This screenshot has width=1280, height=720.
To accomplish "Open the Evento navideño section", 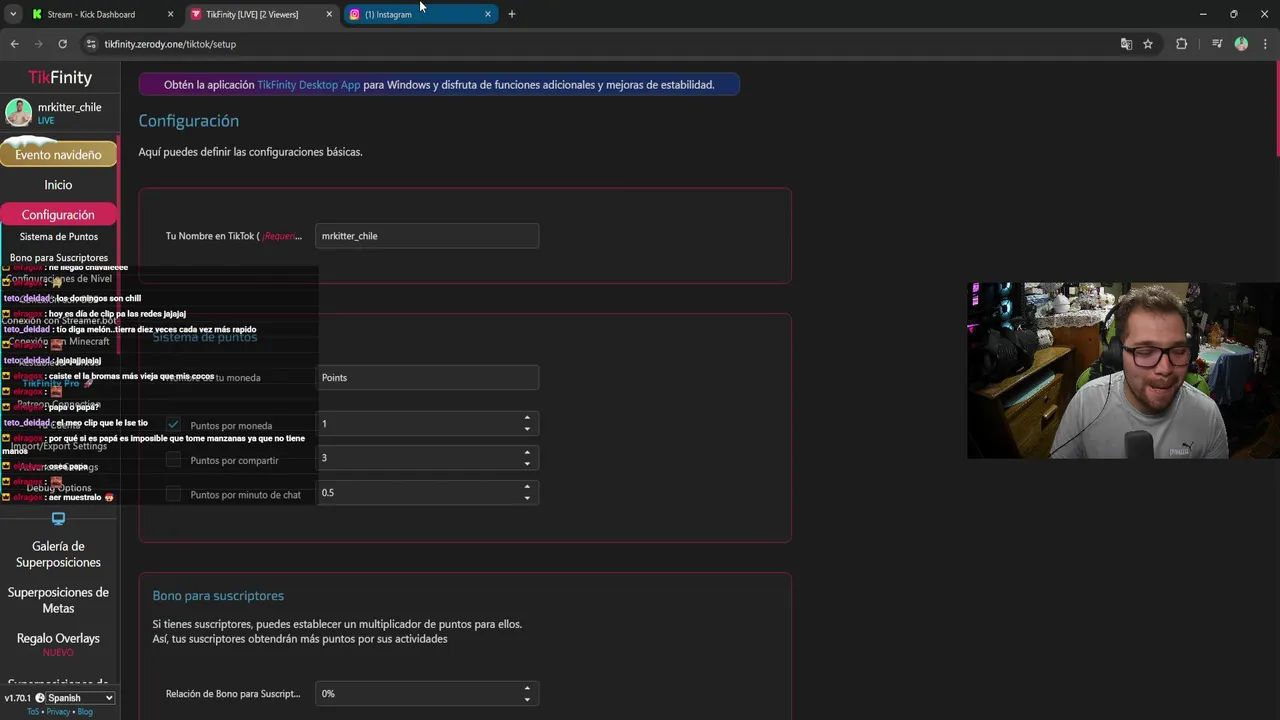I will [x=58, y=155].
